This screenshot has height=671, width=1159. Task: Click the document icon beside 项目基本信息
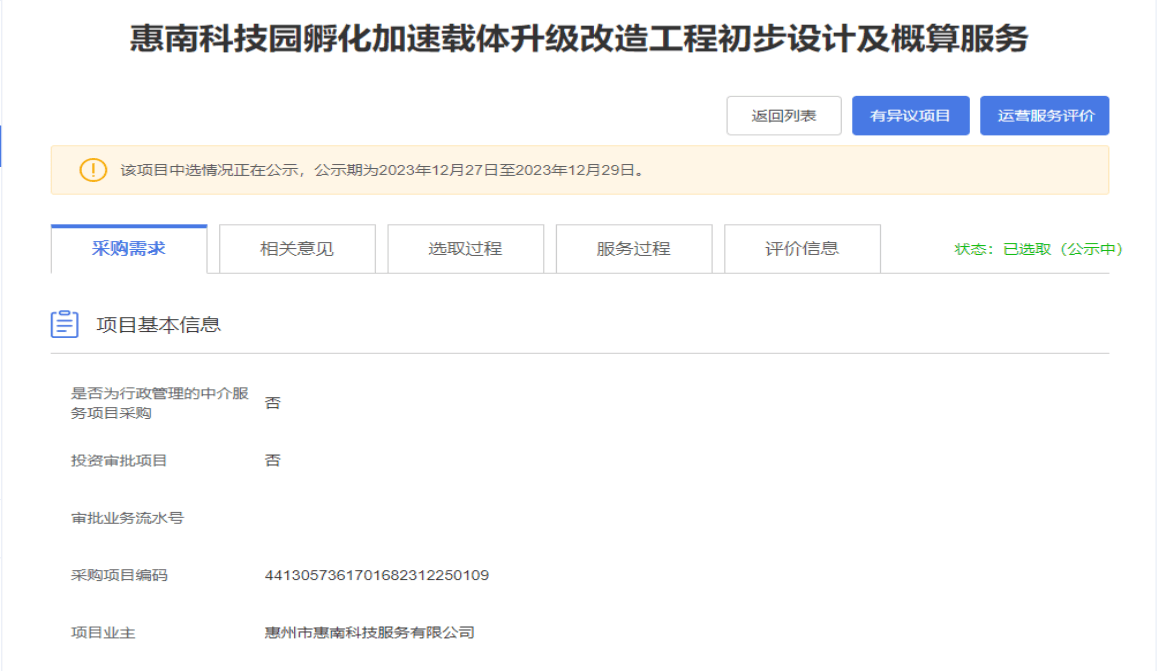tap(65, 324)
